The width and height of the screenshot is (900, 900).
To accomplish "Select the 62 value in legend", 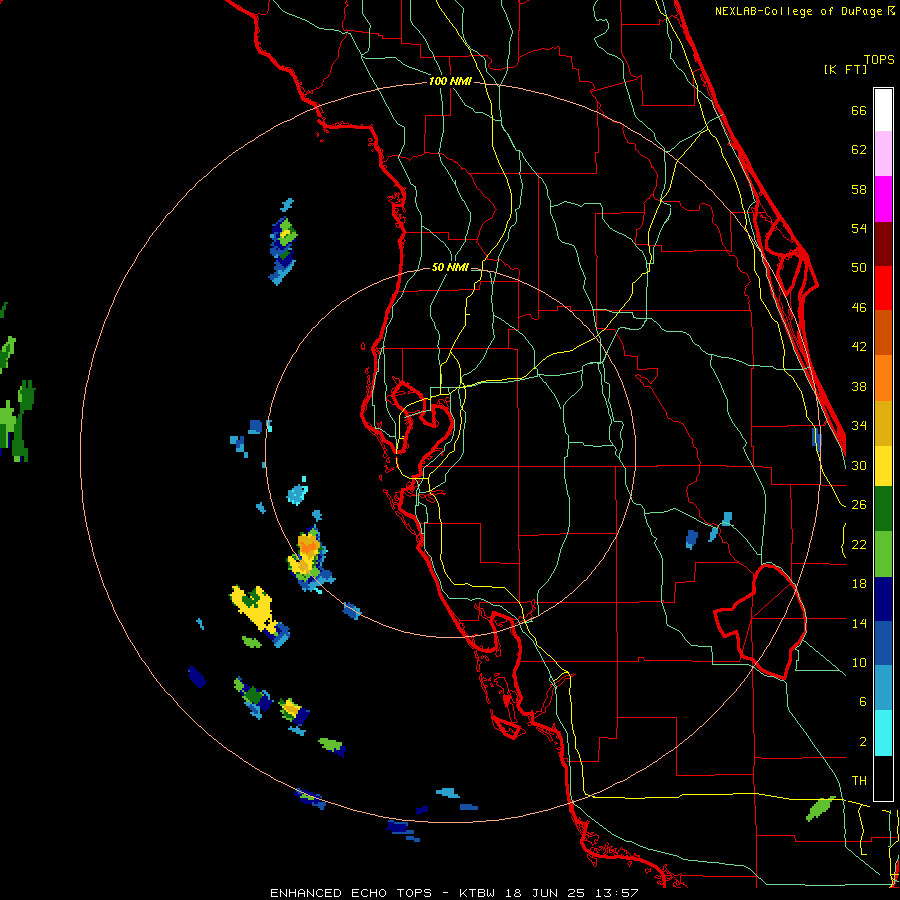I will 859,150.
